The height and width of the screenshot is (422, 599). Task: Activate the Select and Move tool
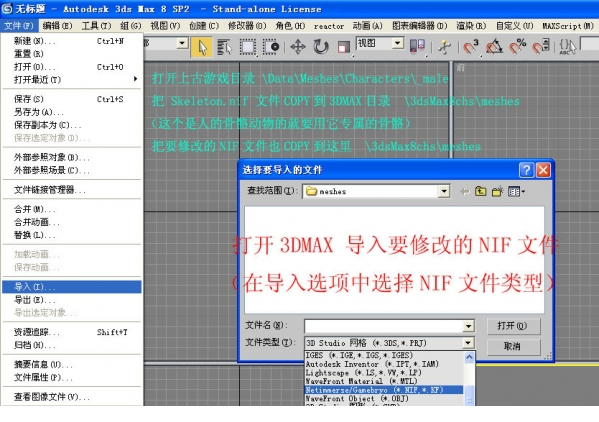(x=298, y=47)
